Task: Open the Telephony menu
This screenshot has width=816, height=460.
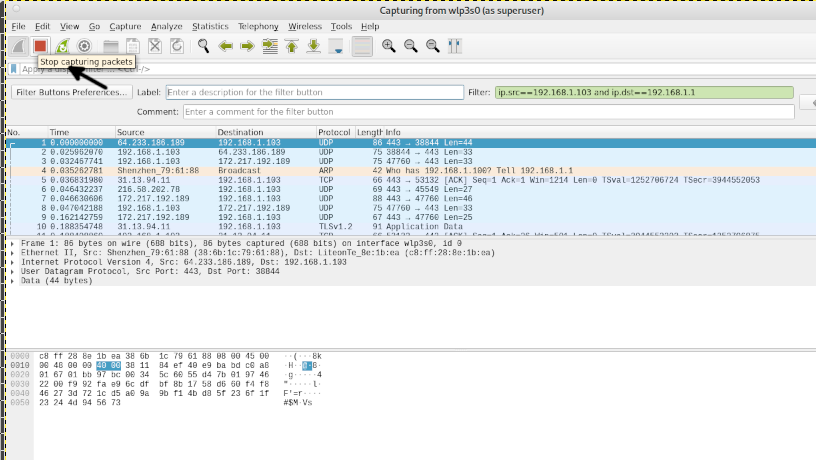Action: pos(258,27)
